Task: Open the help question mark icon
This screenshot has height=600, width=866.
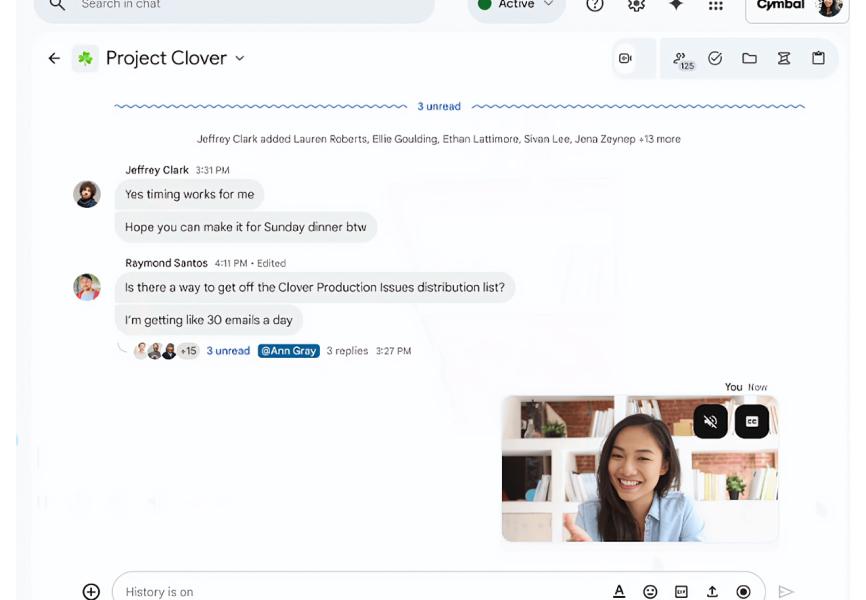Action: [595, 5]
